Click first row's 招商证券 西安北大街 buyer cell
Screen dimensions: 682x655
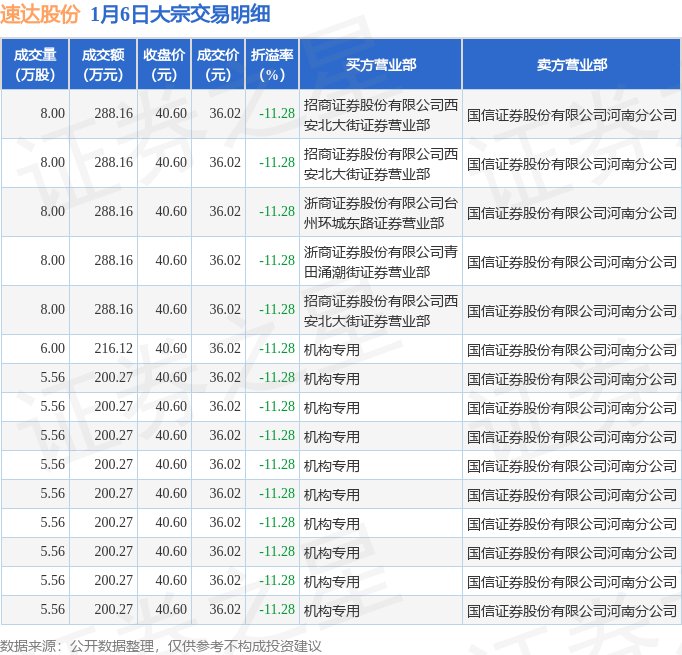pos(380,114)
